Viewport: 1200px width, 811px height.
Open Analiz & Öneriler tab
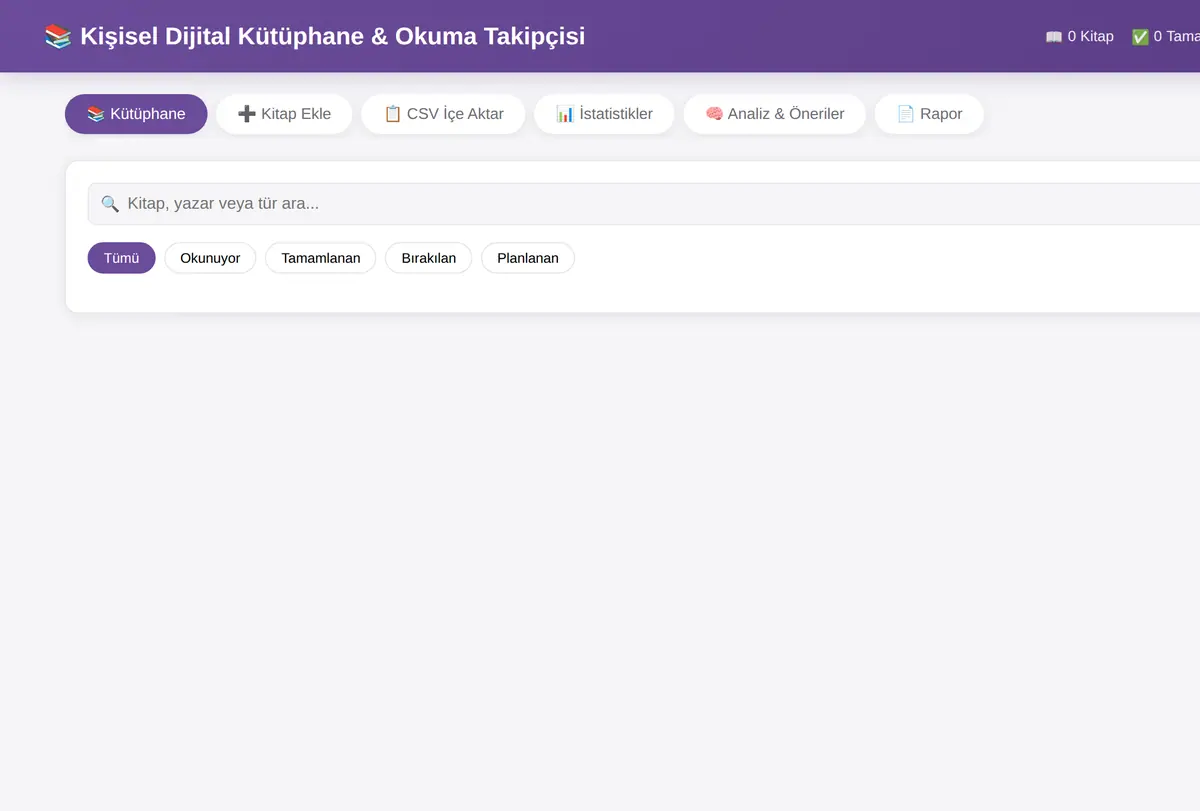[774, 114]
